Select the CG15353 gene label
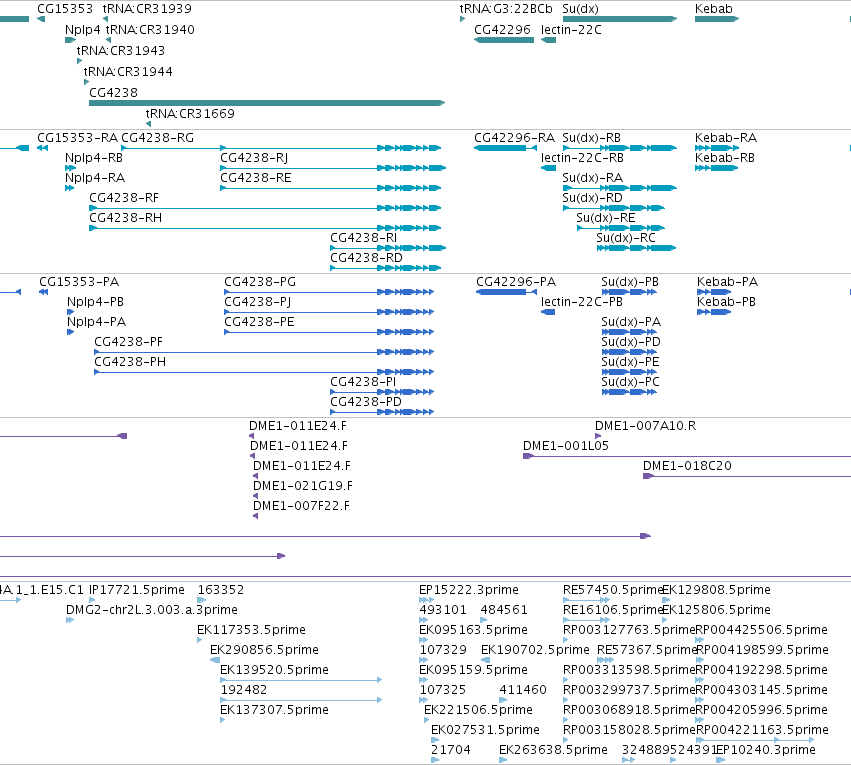Image resolution: width=851 pixels, height=765 pixels. click(x=65, y=9)
